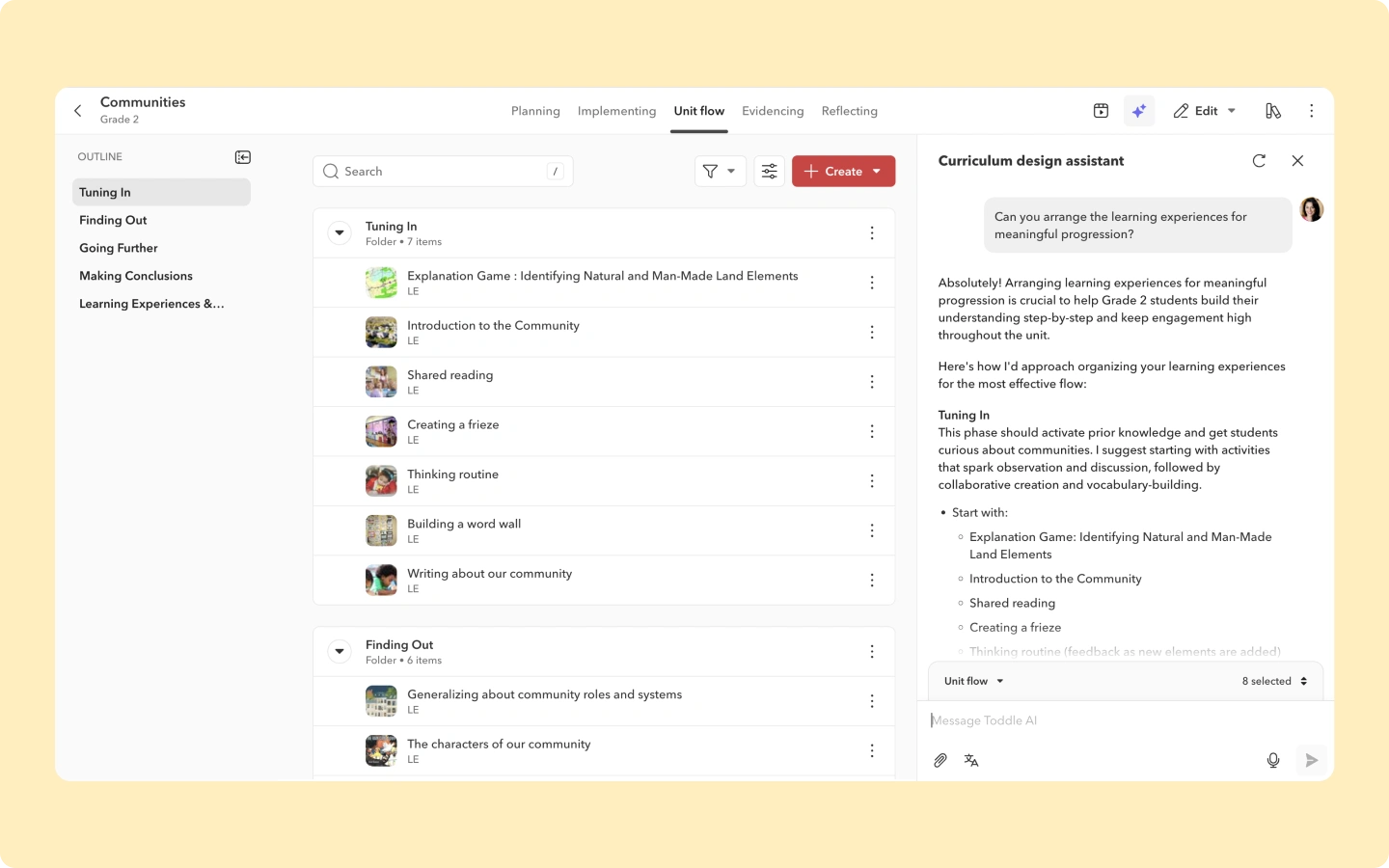Open the resource library books icon

click(1273, 111)
